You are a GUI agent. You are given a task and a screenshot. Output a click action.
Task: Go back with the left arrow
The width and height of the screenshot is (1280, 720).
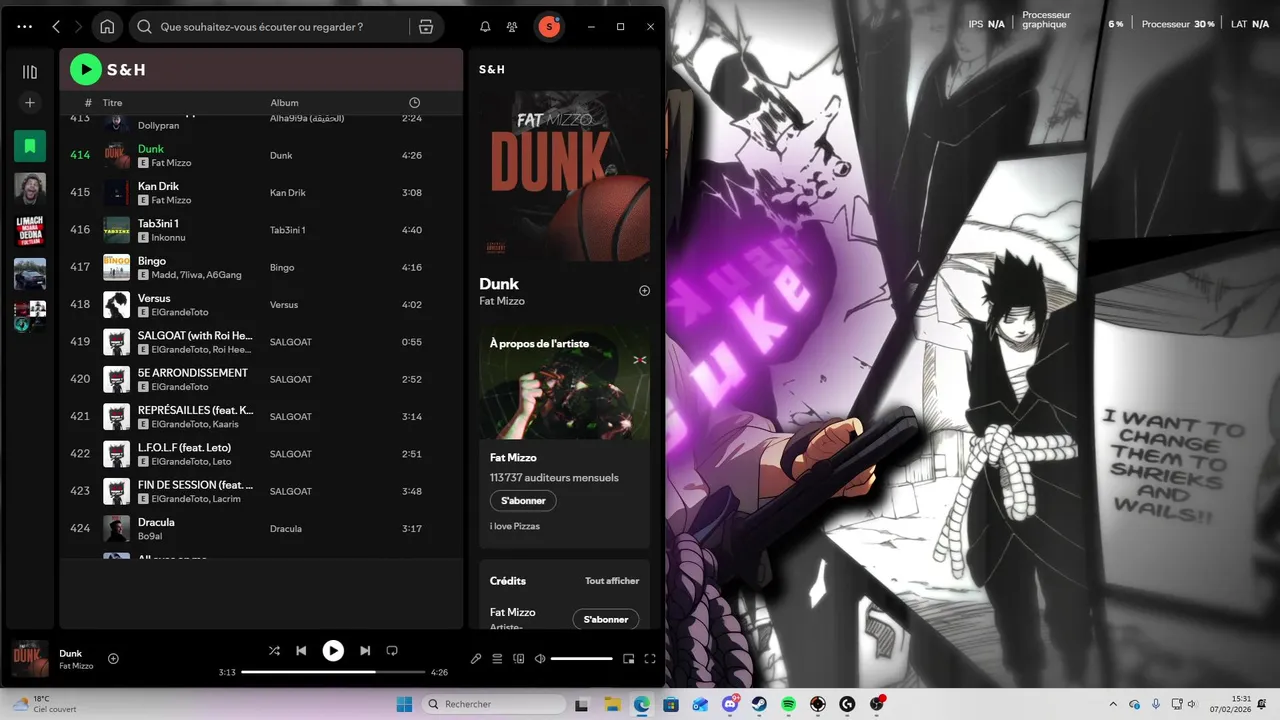point(56,27)
